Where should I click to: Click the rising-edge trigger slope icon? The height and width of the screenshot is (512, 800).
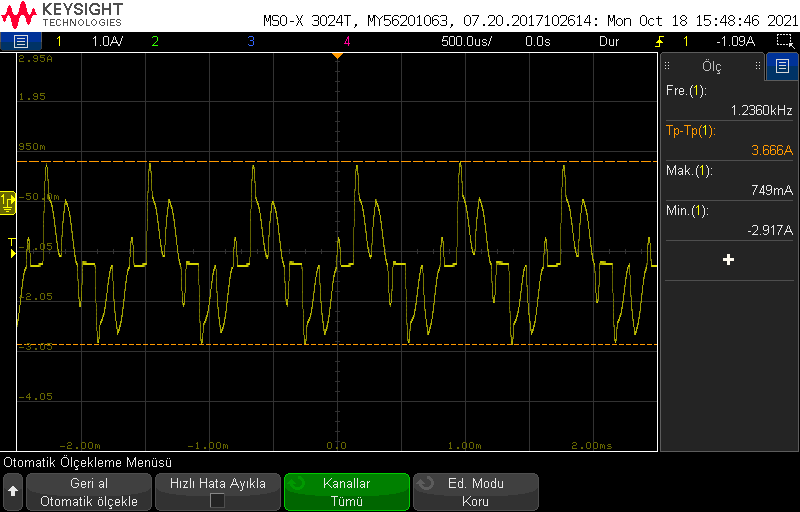[660, 42]
